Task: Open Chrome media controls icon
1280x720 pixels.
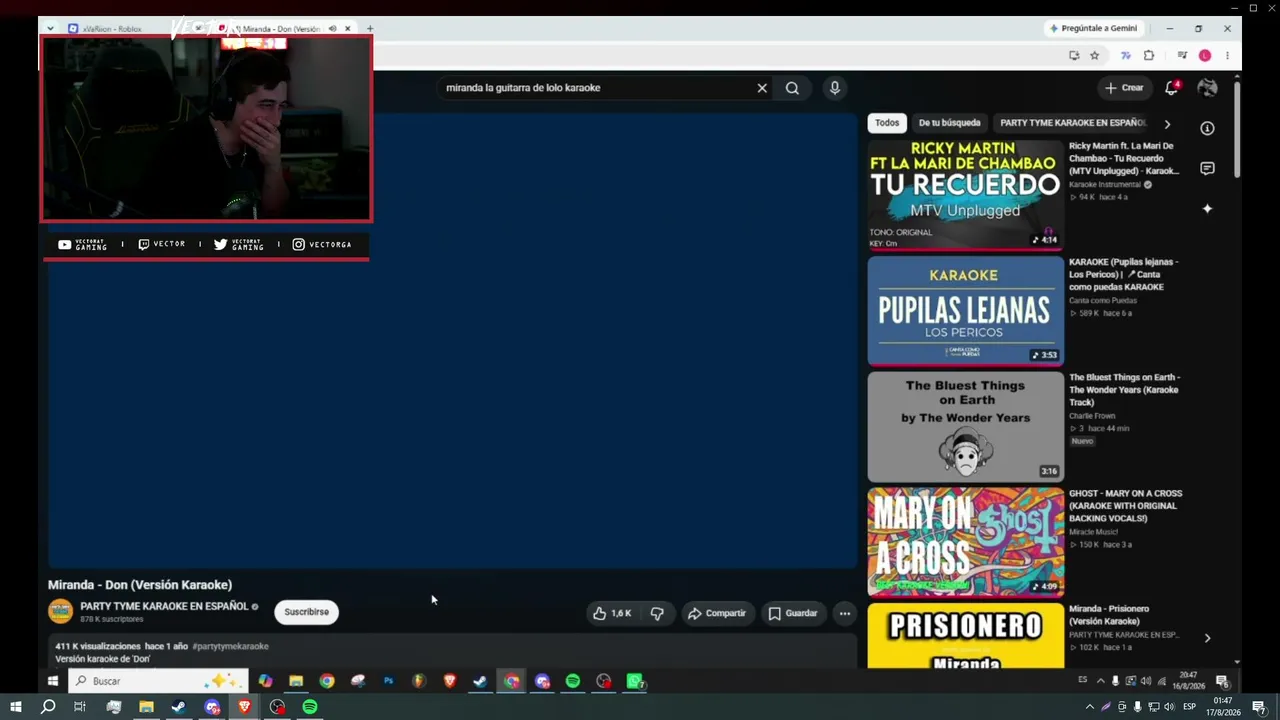Action: click(1182, 56)
